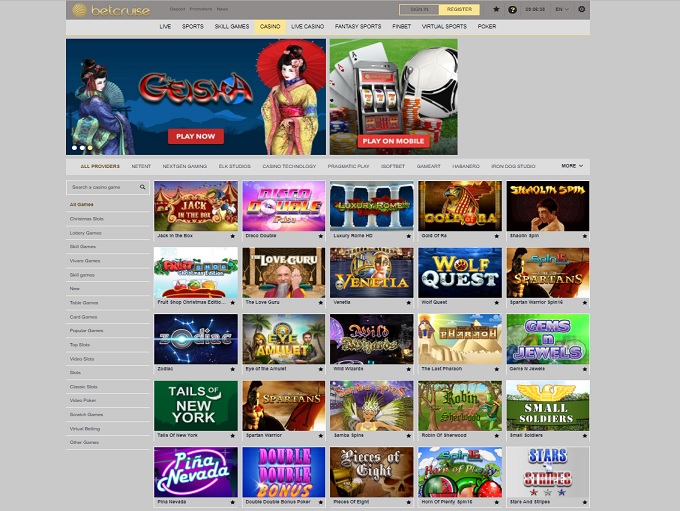680x511 pixels.
Task: Toggle favorite star for Wolf Quest
Action: (x=498, y=303)
